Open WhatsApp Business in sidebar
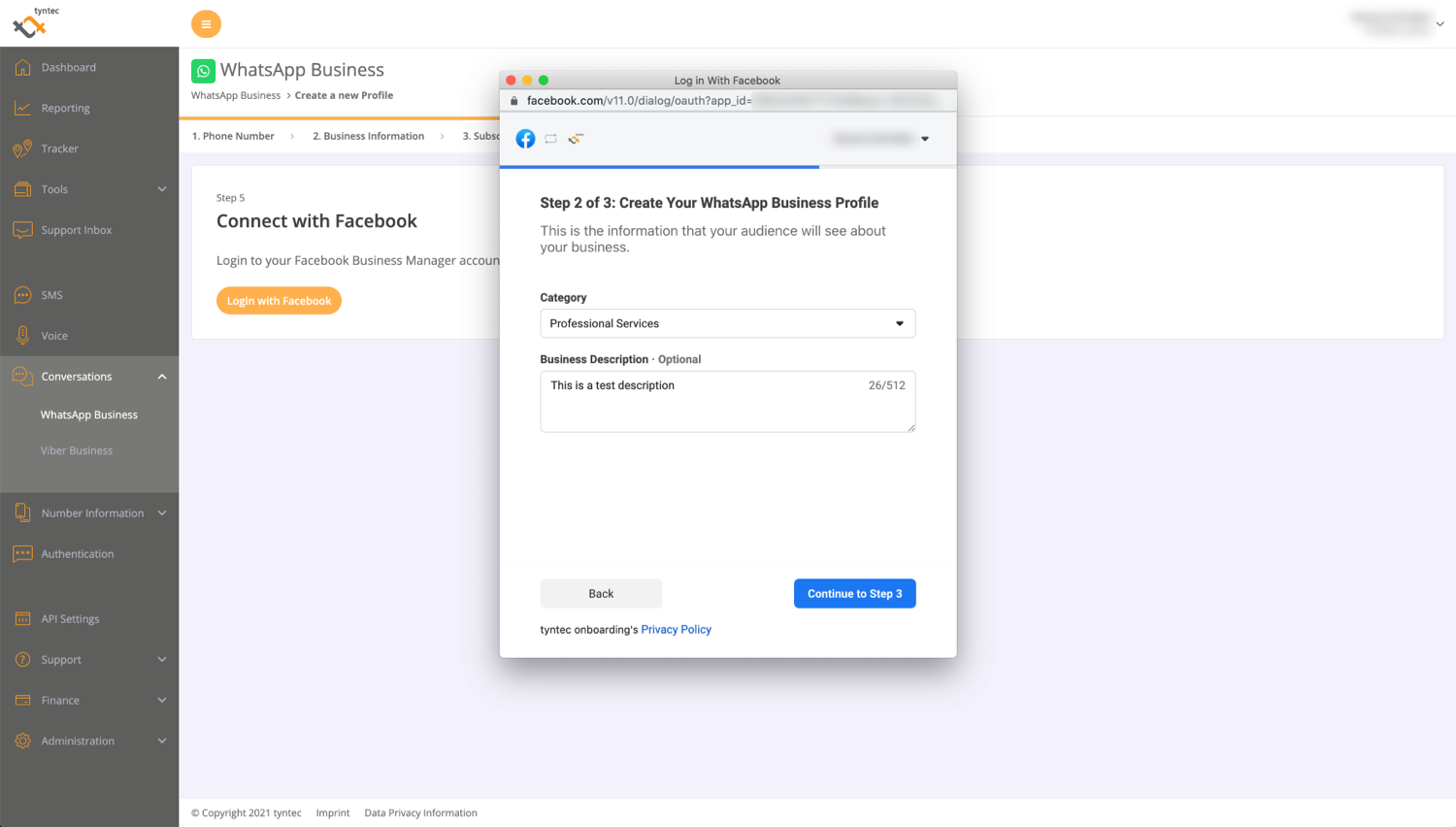Screen dimensions: 1456x827 89,414
